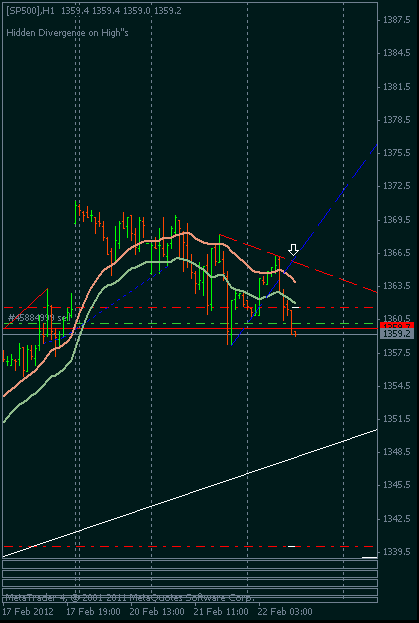Select the white rising trendline

tap(190, 493)
